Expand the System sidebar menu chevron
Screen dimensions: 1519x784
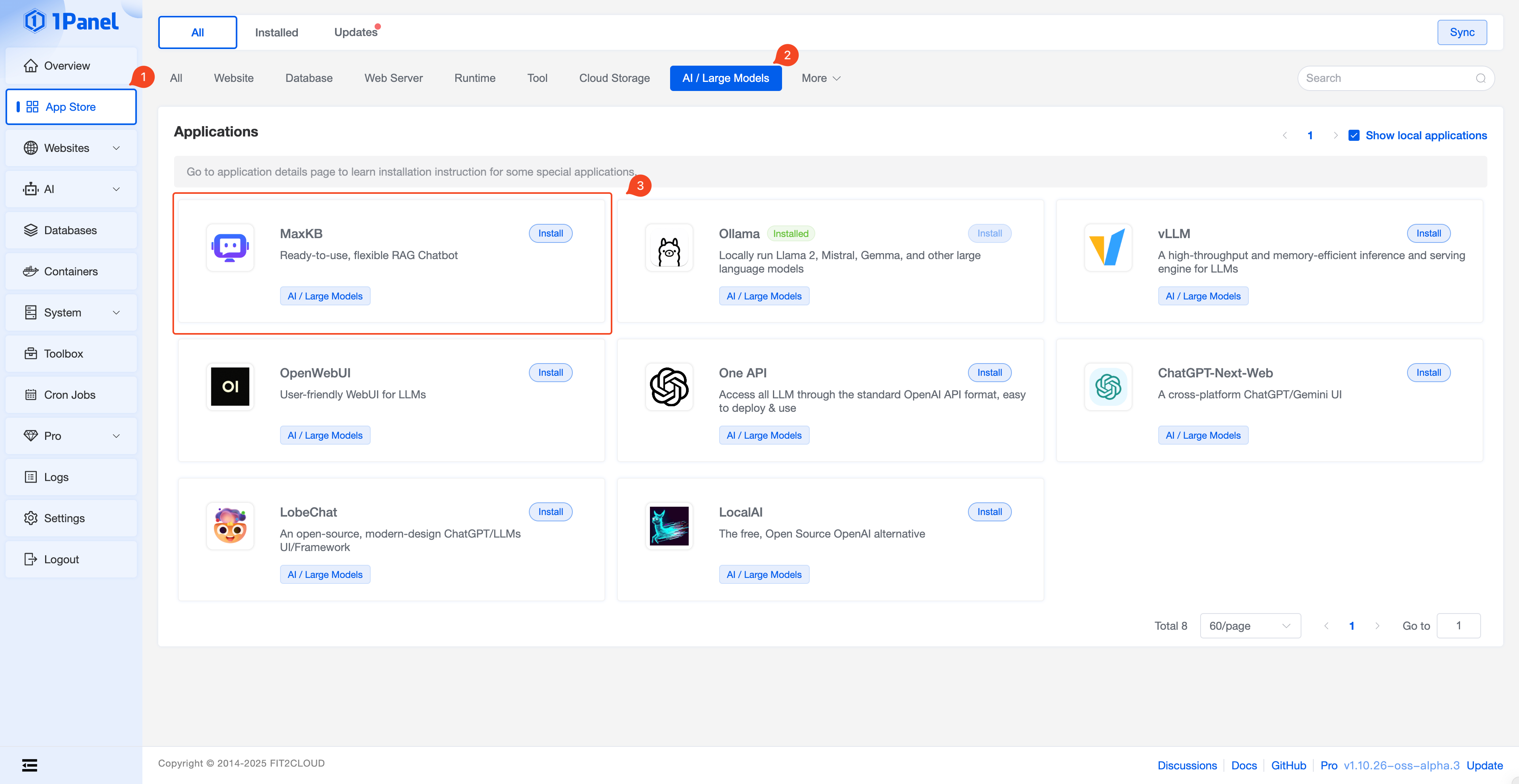(x=116, y=312)
